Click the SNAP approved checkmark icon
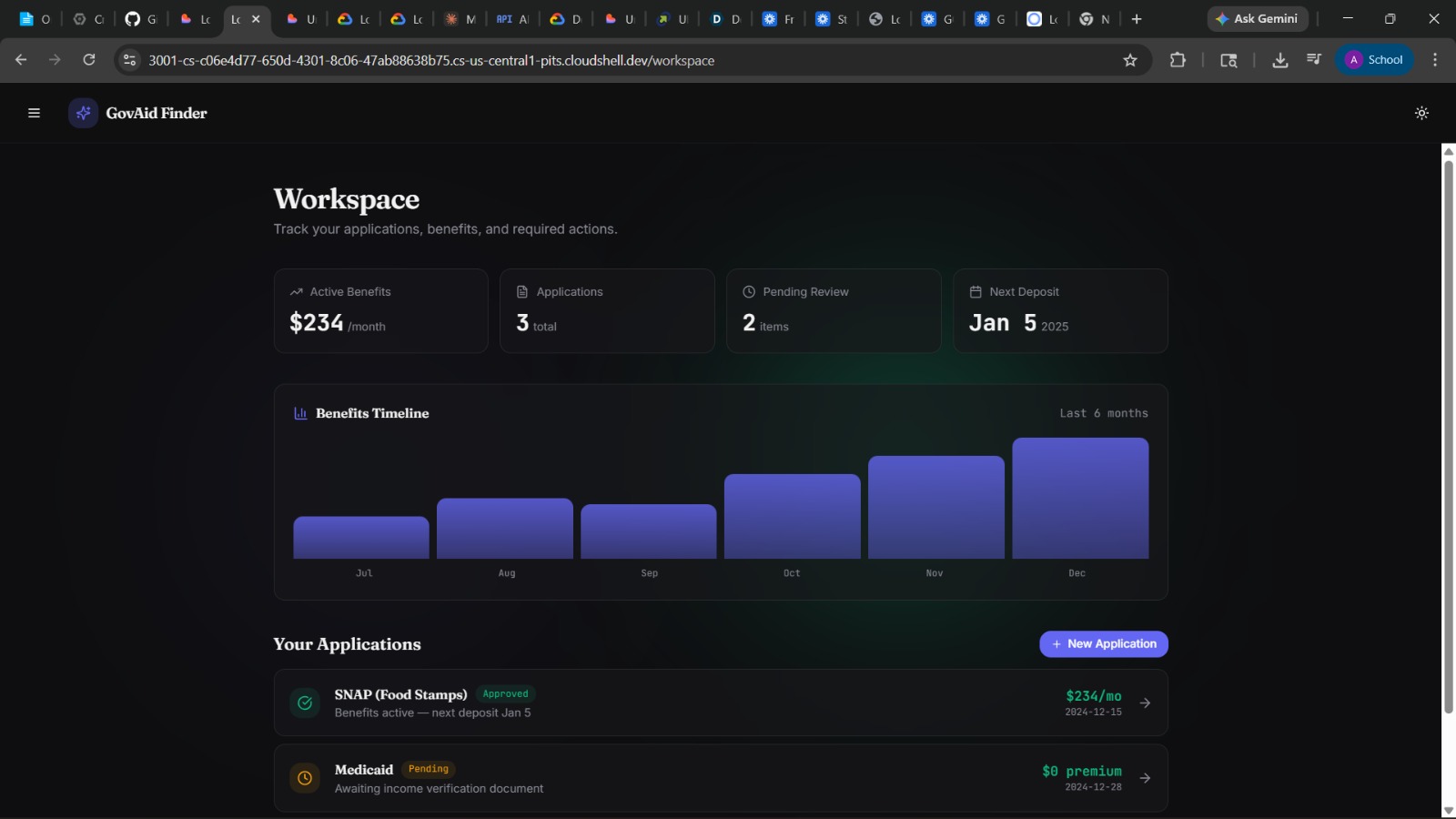The height and width of the screenshot is (819, 1456). tap(305, 703)
